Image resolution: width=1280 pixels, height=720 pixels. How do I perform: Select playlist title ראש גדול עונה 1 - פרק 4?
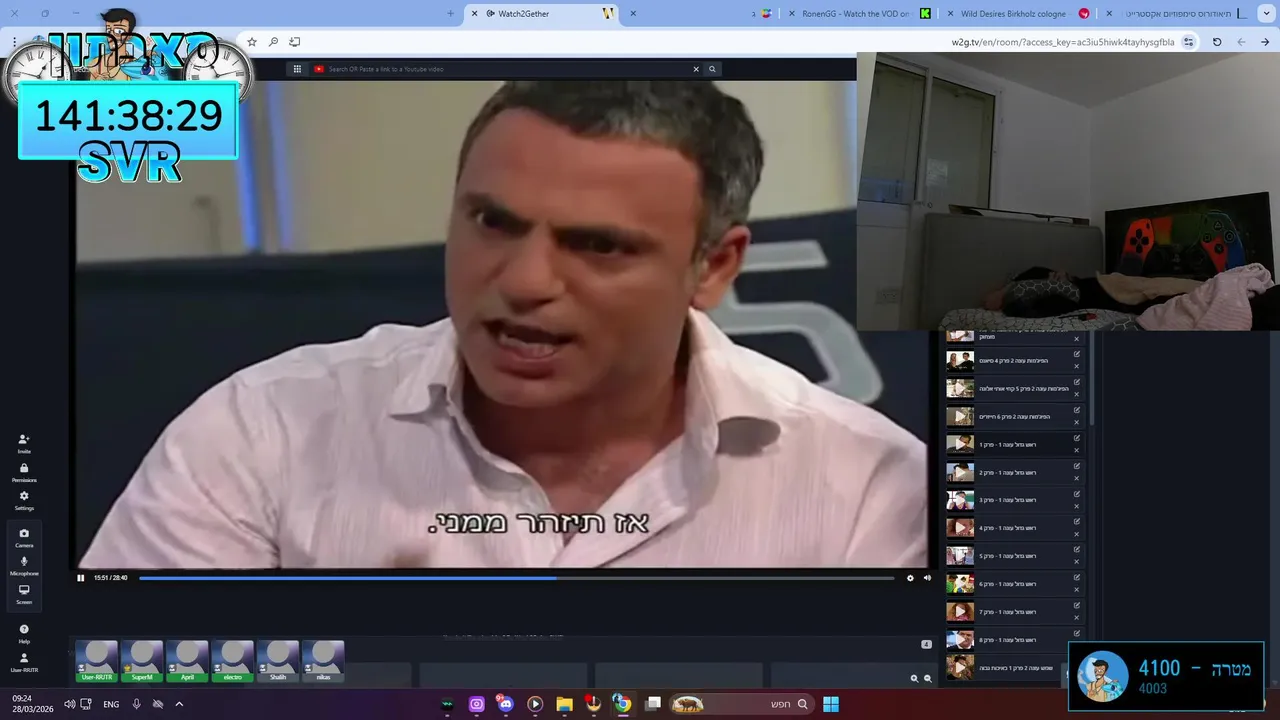coord(1008,528)
